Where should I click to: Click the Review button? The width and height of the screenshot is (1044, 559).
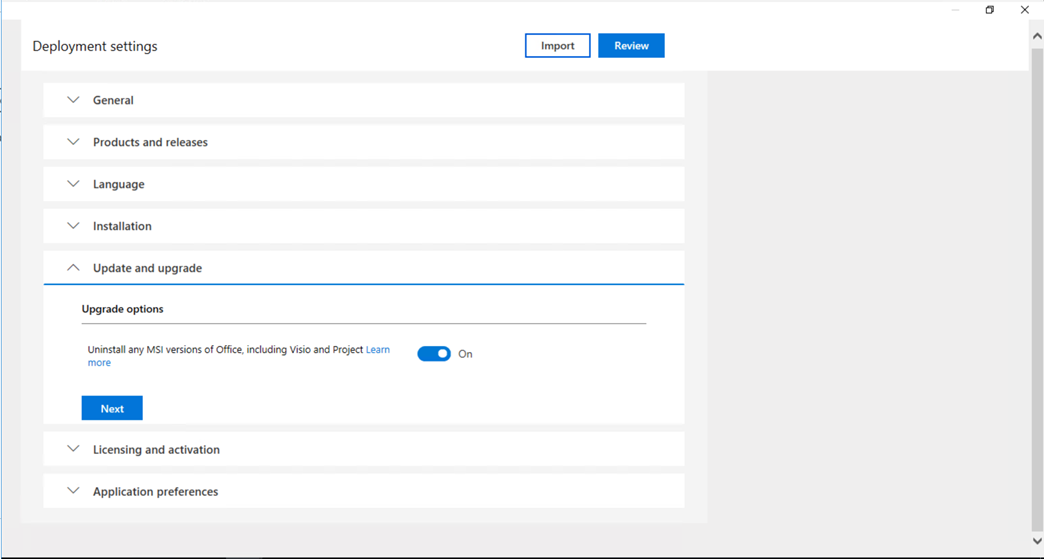point(631,45)
